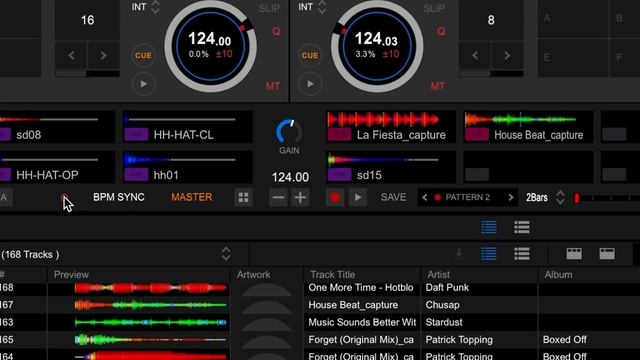This screenshot has height=360, width=640.
Task: Trigger the hh01 sampler slot
Action: 187,167
